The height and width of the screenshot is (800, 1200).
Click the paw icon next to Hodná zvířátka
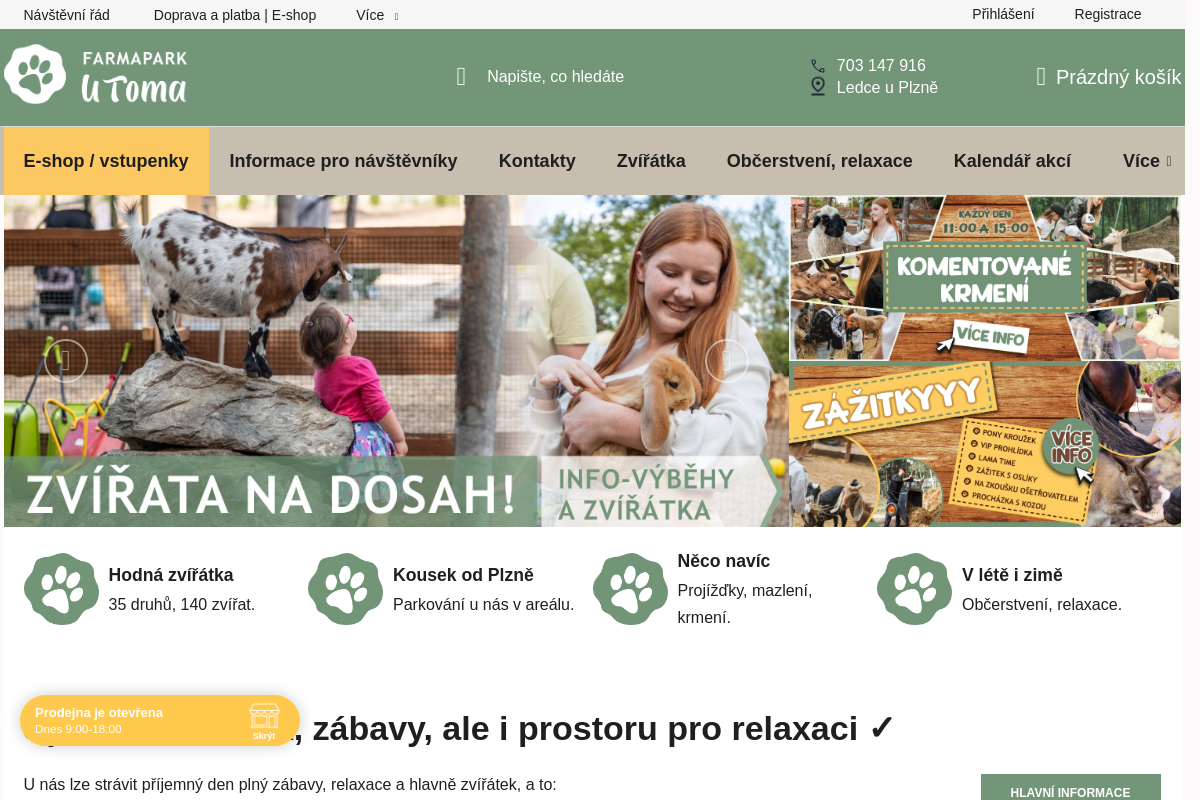point(62,589)
